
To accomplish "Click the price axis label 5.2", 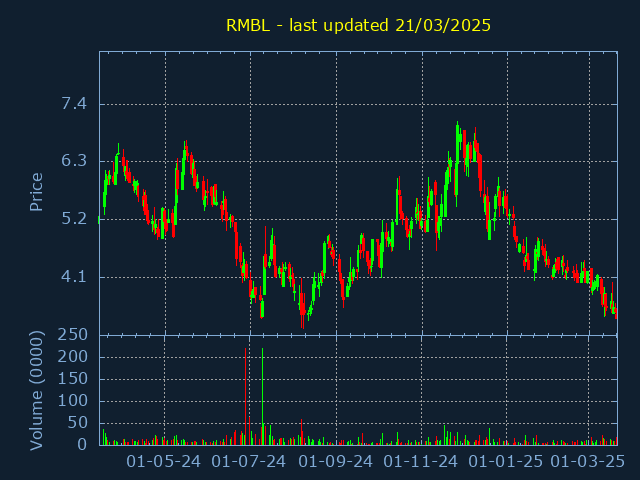I will (74, 219).
